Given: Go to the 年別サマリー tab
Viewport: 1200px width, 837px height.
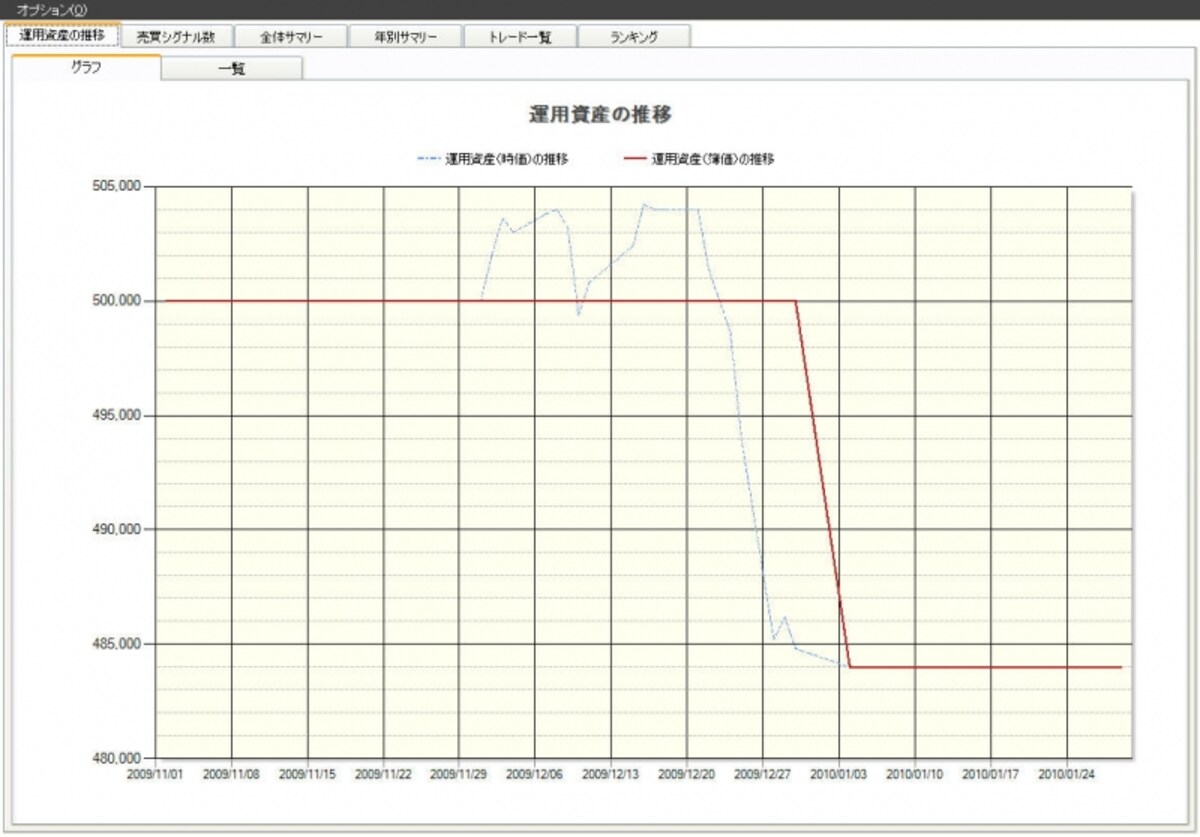Looking at the screenshot, I should [405, 36].
